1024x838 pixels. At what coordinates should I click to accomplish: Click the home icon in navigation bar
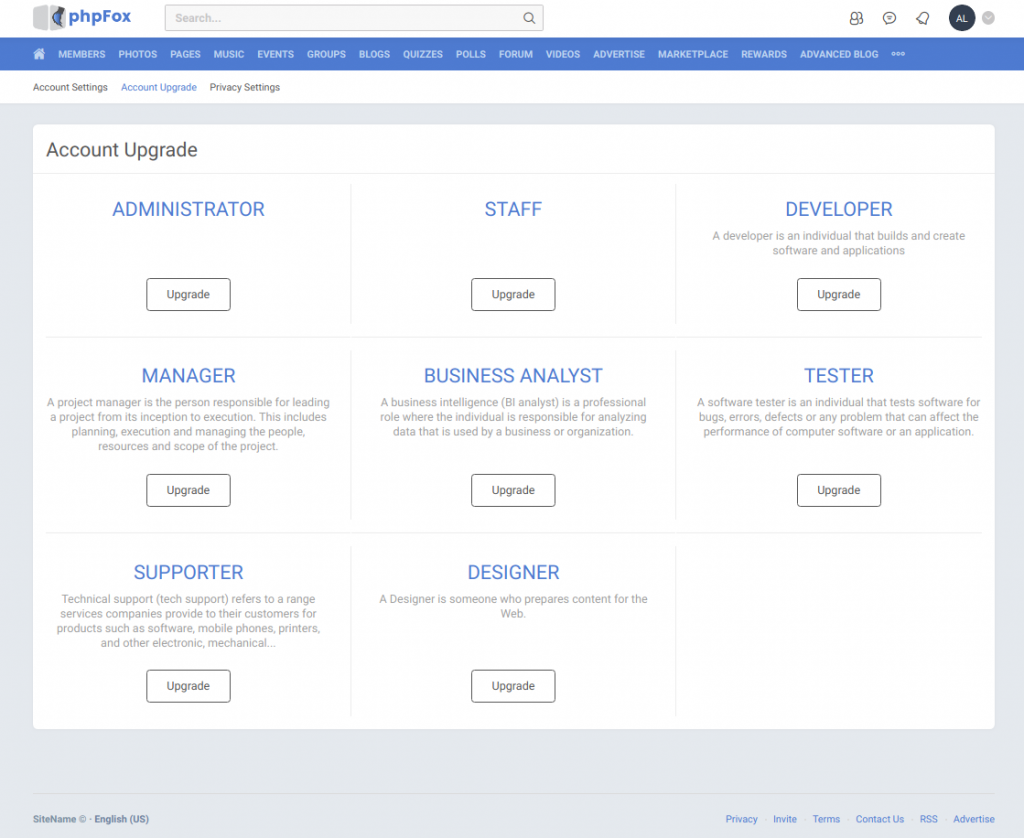[38, 54]
